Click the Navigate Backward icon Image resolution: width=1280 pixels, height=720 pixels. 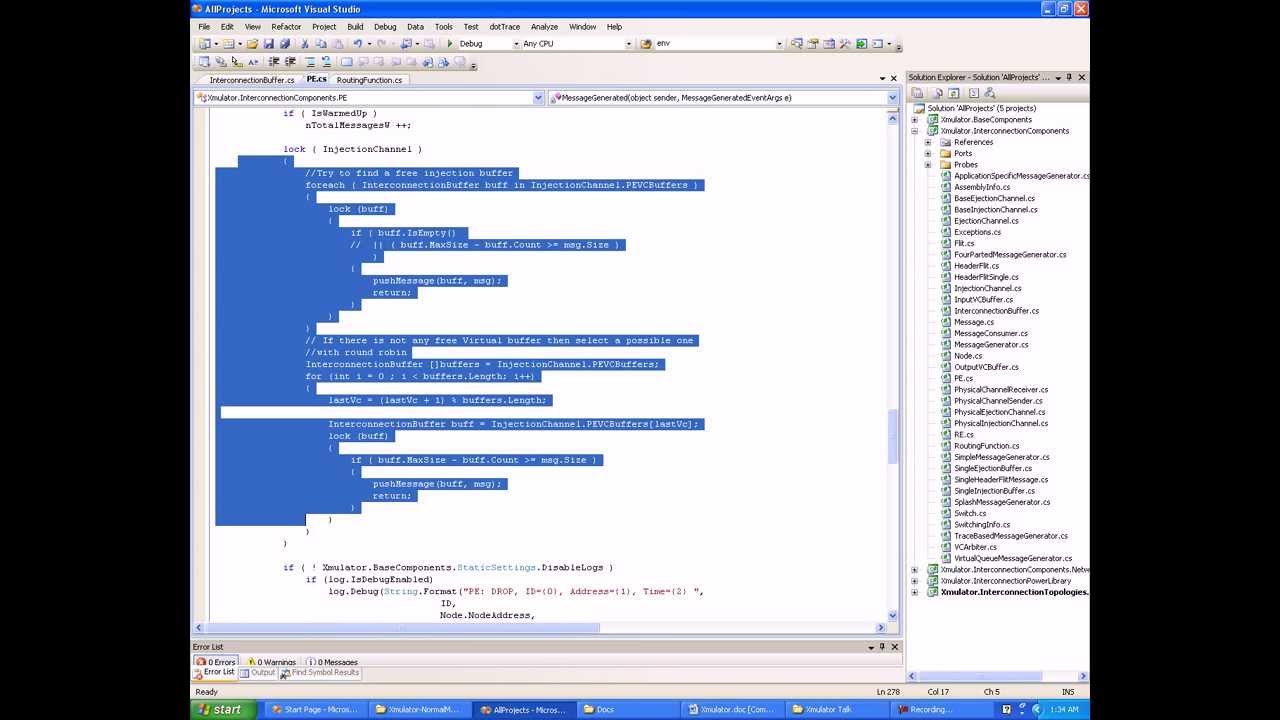(405, 44)
